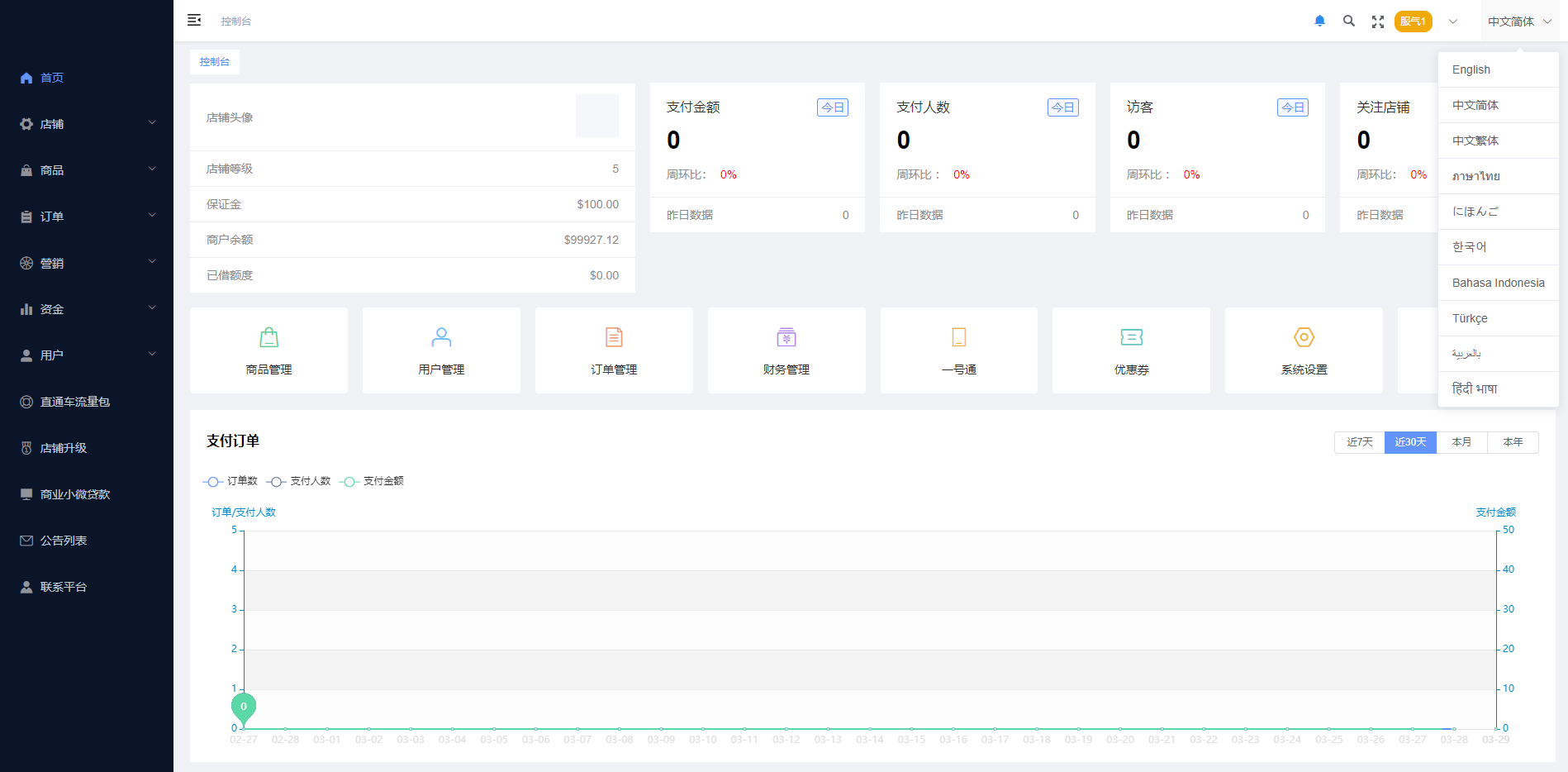Click the notification bell icon
The width and height of the screenshot is (1568, 772).
(1319, 21)
